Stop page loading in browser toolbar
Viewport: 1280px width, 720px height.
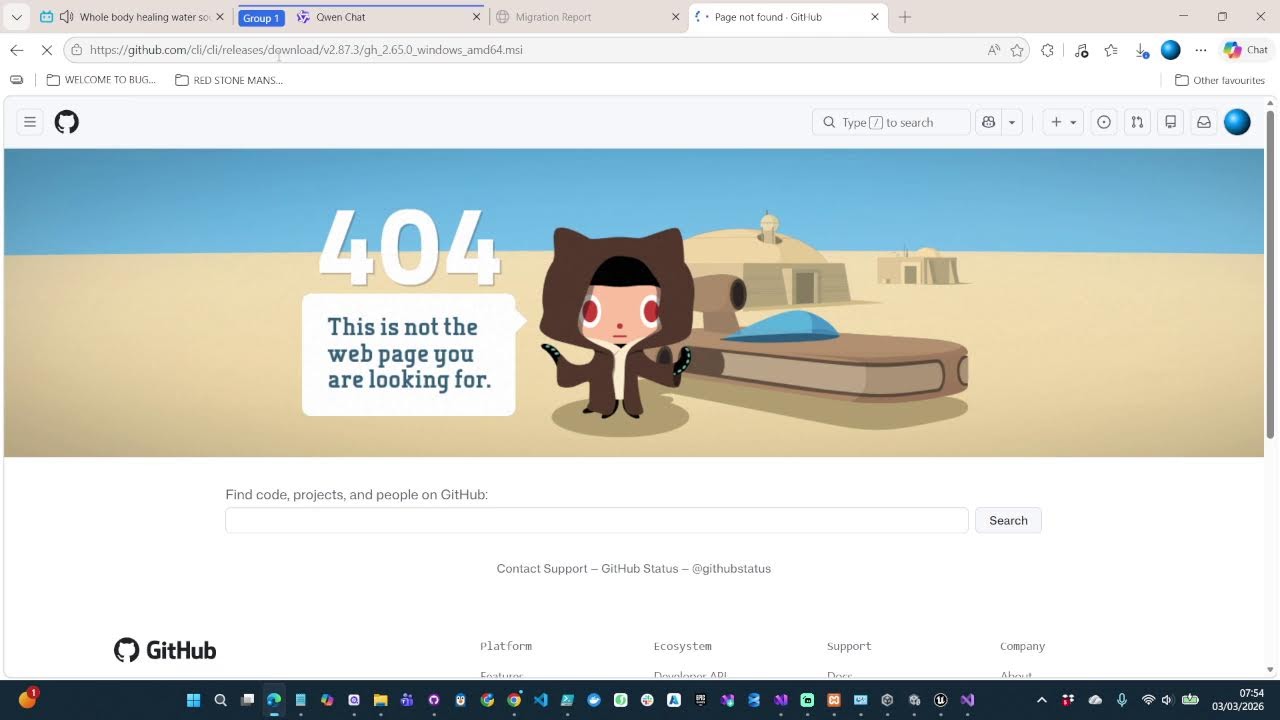point(46,50)
